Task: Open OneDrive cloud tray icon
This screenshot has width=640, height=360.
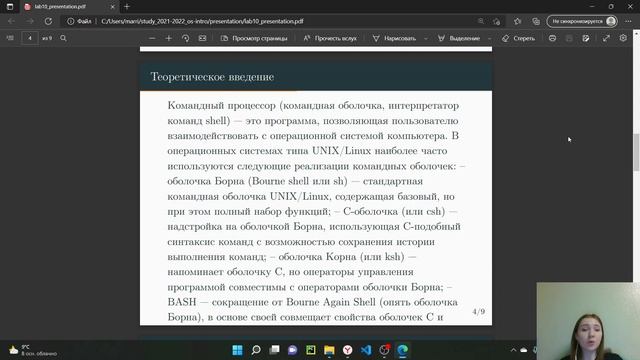Action: pos(524,350)
